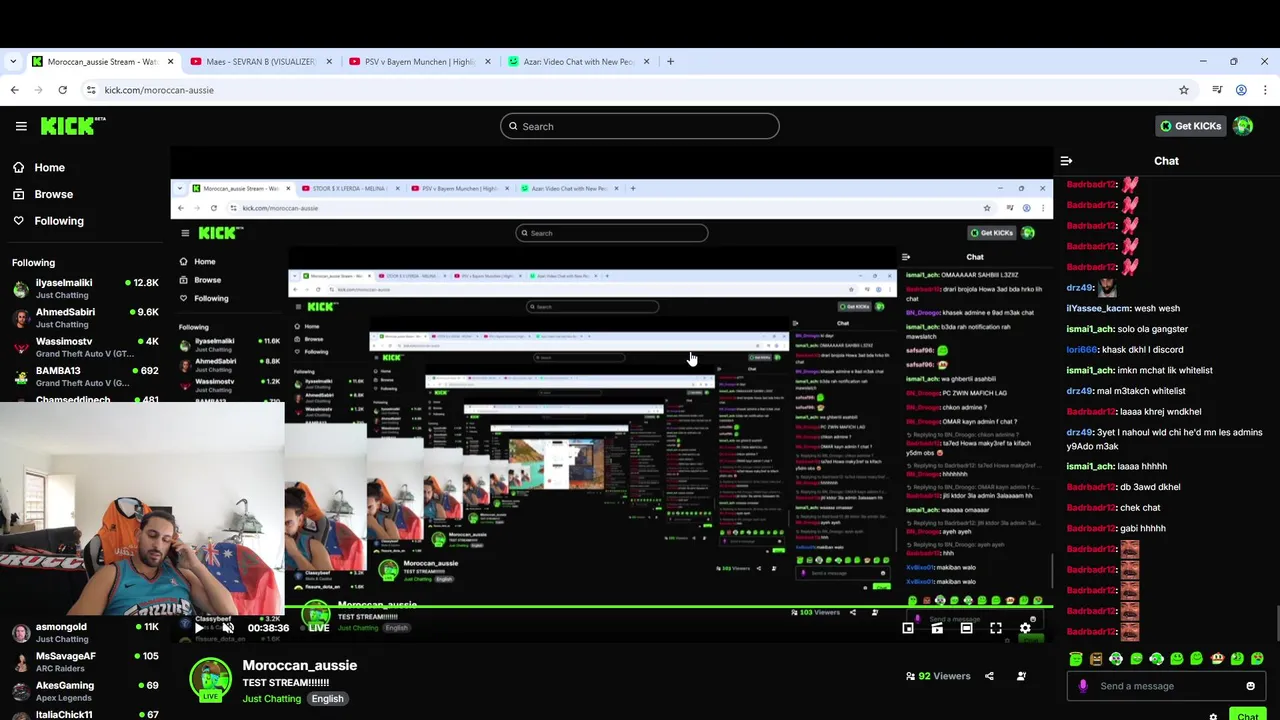Close the Moroccan_aussie Stream tab

[170, 61]
